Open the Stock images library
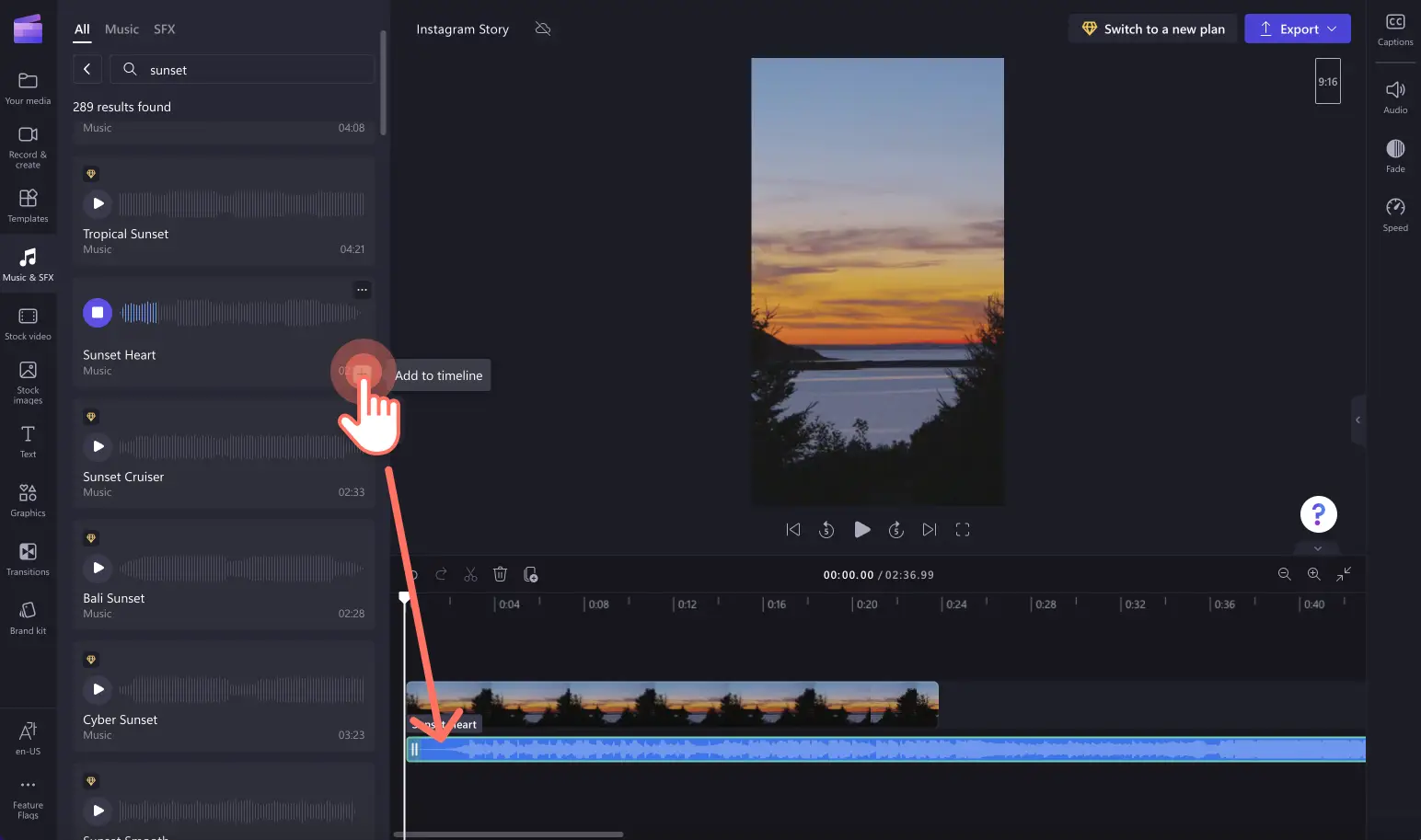1421x840 pixels. (x=28, y=383)
